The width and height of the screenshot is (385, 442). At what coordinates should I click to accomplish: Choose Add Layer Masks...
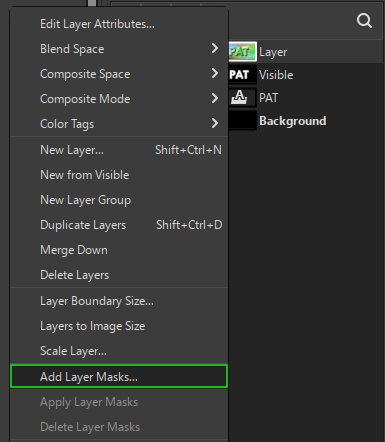(x=119, y=376)
